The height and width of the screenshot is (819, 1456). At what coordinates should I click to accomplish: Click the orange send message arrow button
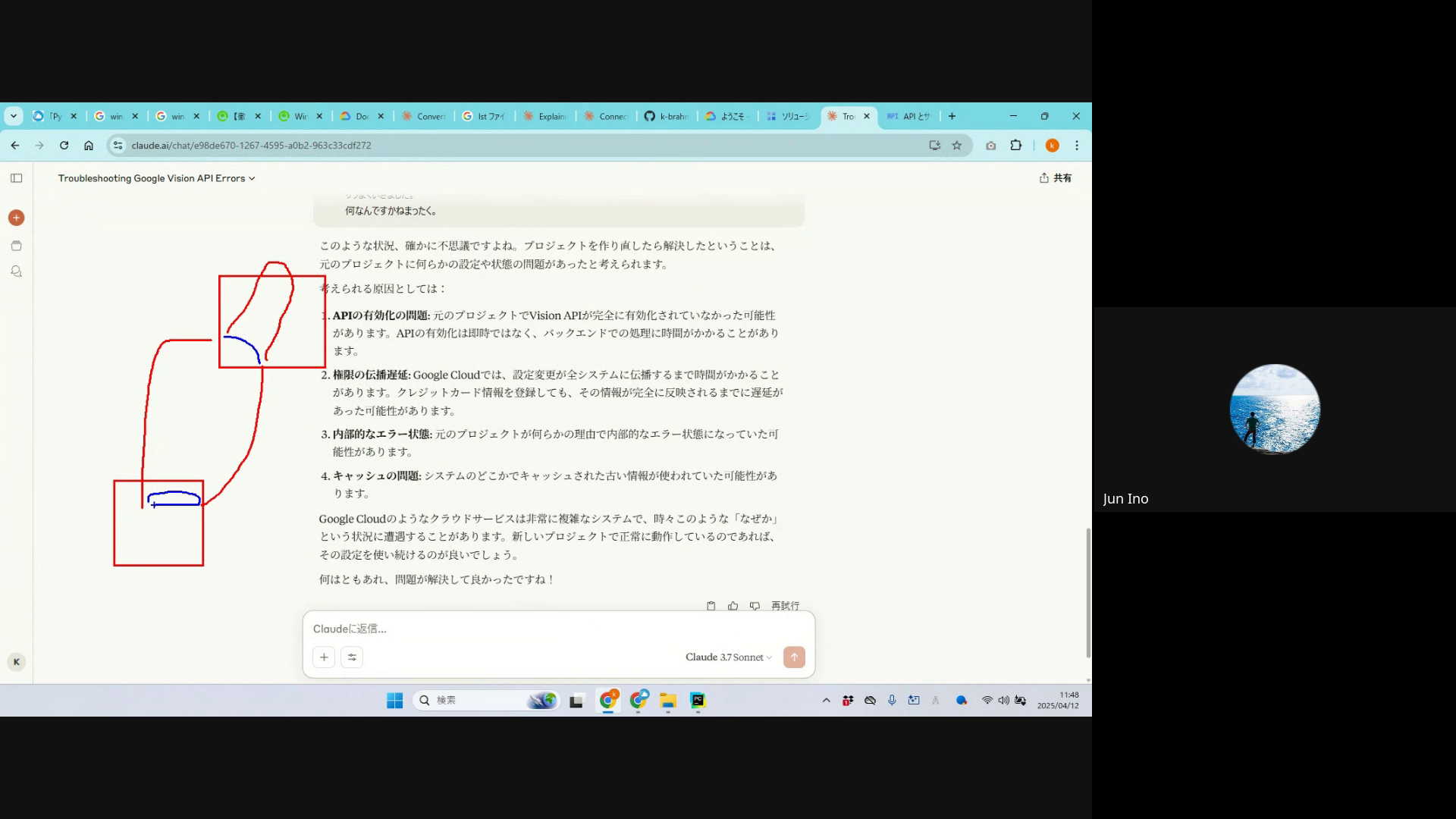pyautogui.click(x=794, y=657)
